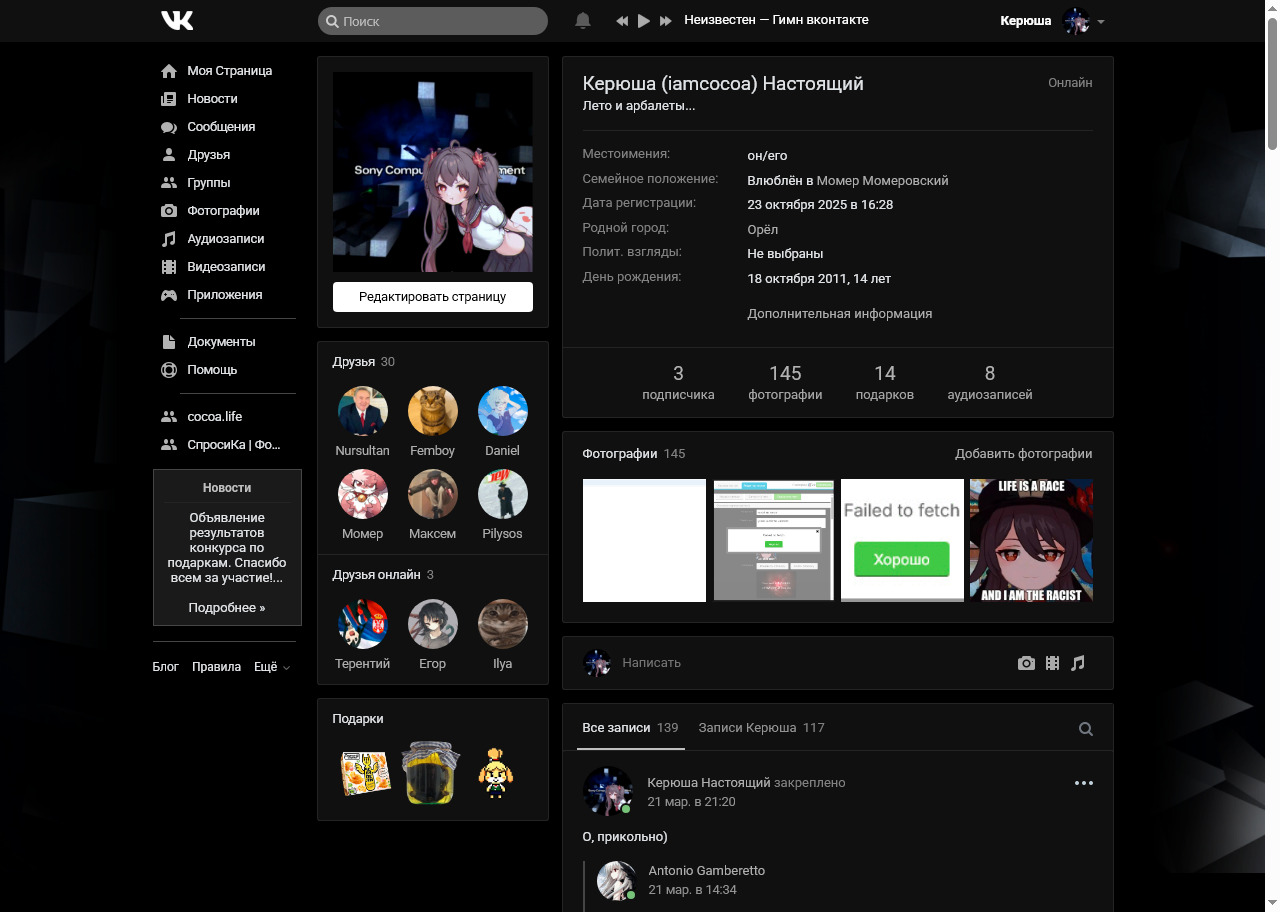Open the СпросиКа group in sidebar
This screenshot has width=1280, height=912.
coord(234,445)
